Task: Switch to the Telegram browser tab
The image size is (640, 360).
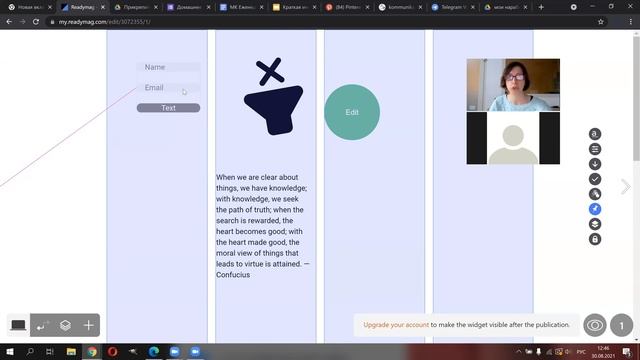Action: pos(452,7)
